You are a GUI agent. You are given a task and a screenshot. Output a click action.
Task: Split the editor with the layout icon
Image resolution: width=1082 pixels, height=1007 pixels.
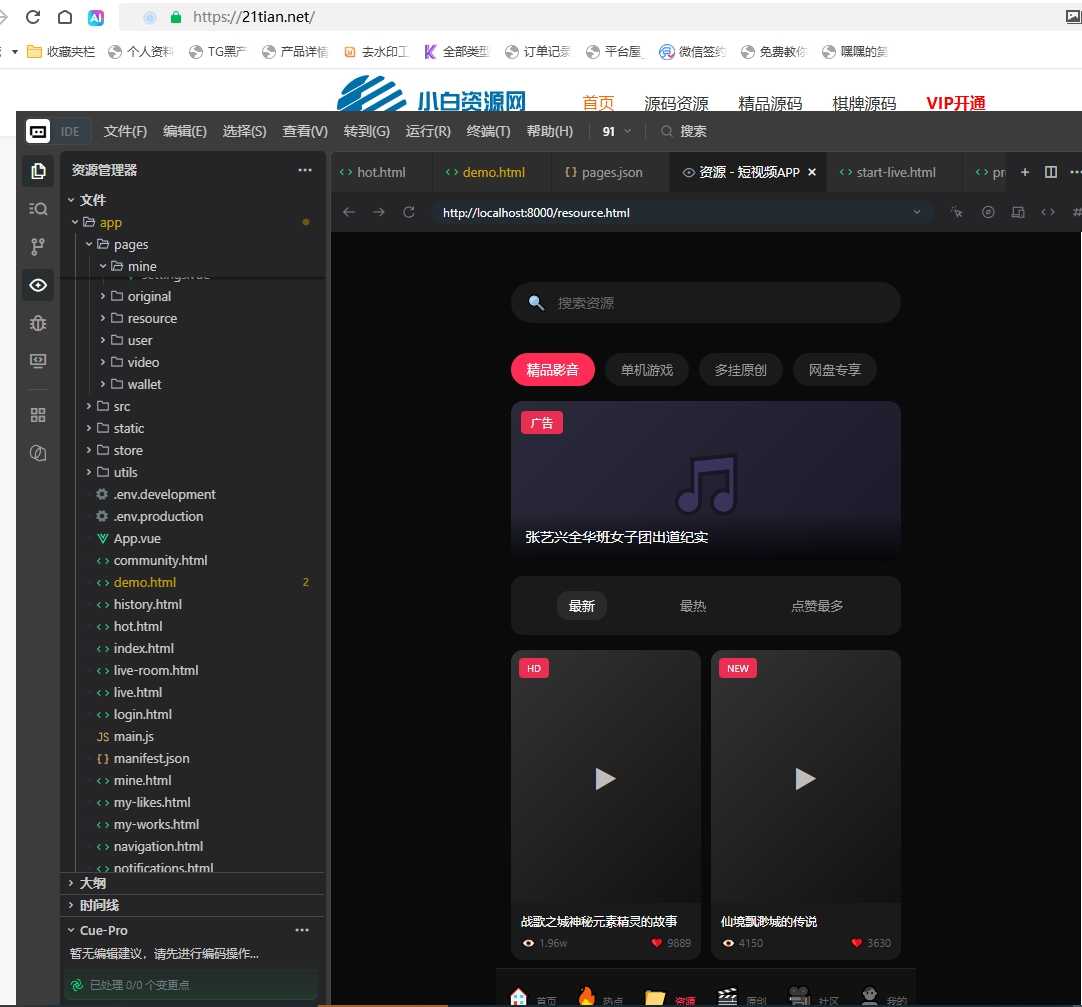pos(1050,172)
